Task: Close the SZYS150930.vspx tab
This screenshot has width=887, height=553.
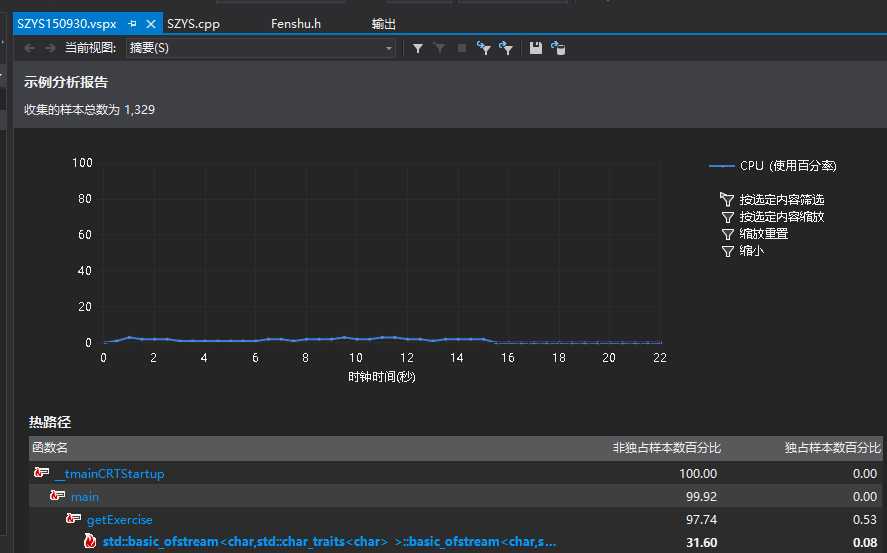Action: click(150, 24)
